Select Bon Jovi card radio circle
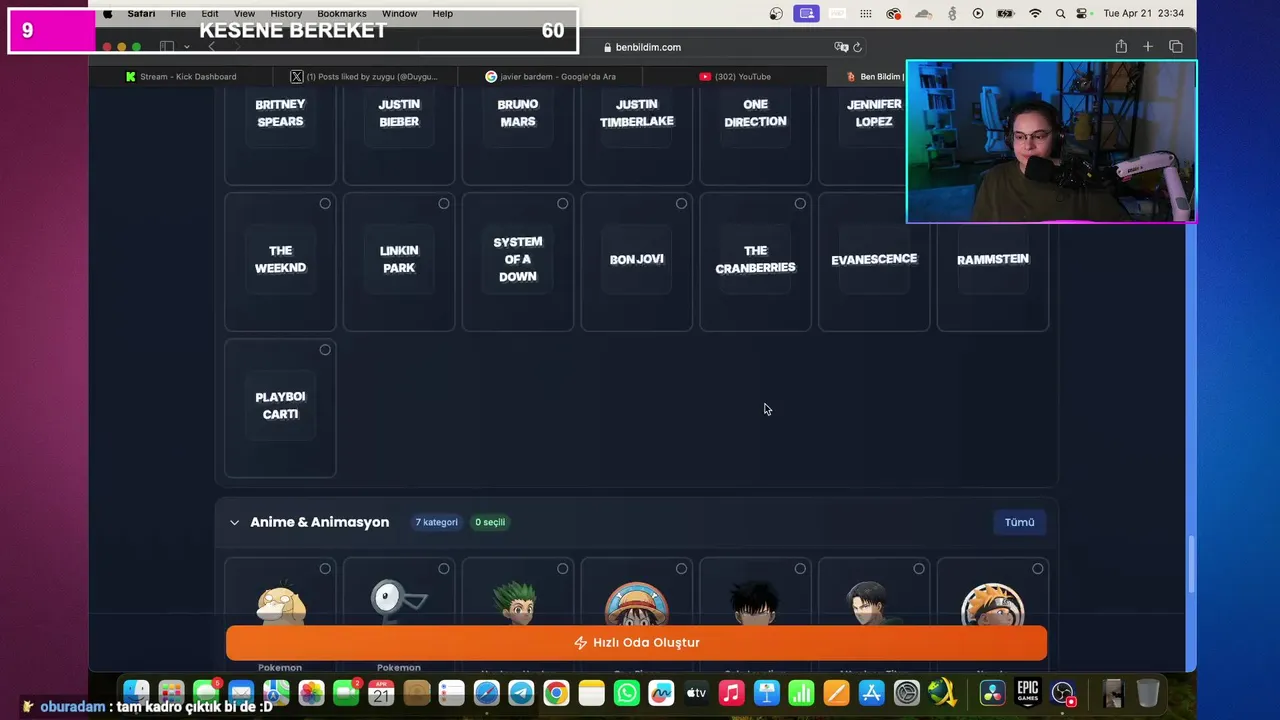Viewport: 1280px width, 720px height. (x=681, y=203)
